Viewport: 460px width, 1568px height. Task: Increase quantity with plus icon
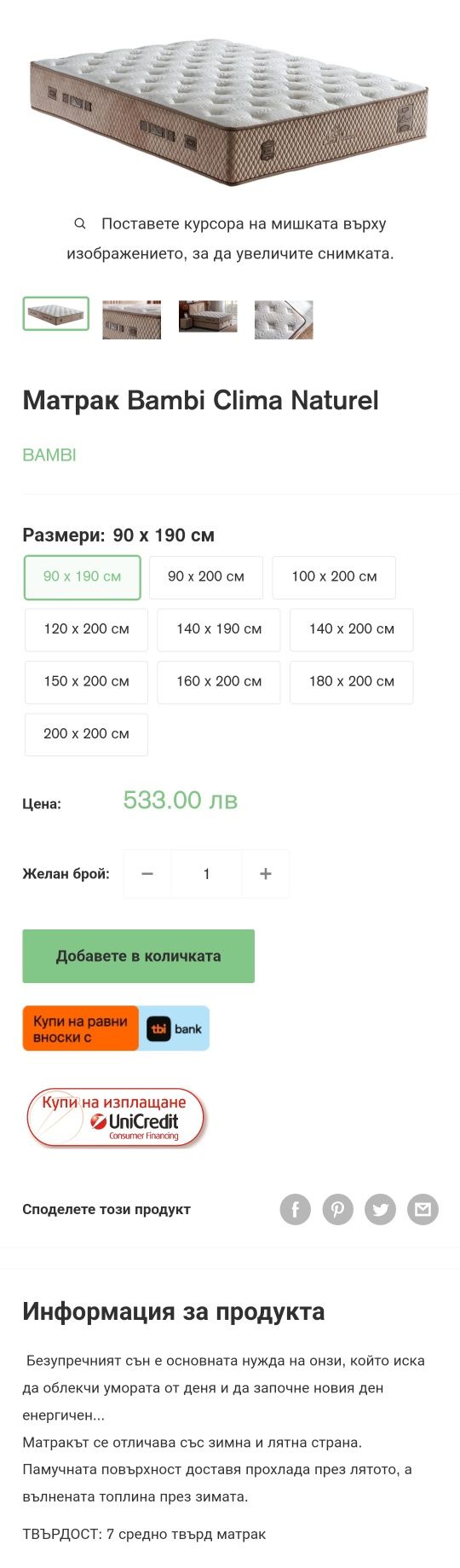[266, 874]
